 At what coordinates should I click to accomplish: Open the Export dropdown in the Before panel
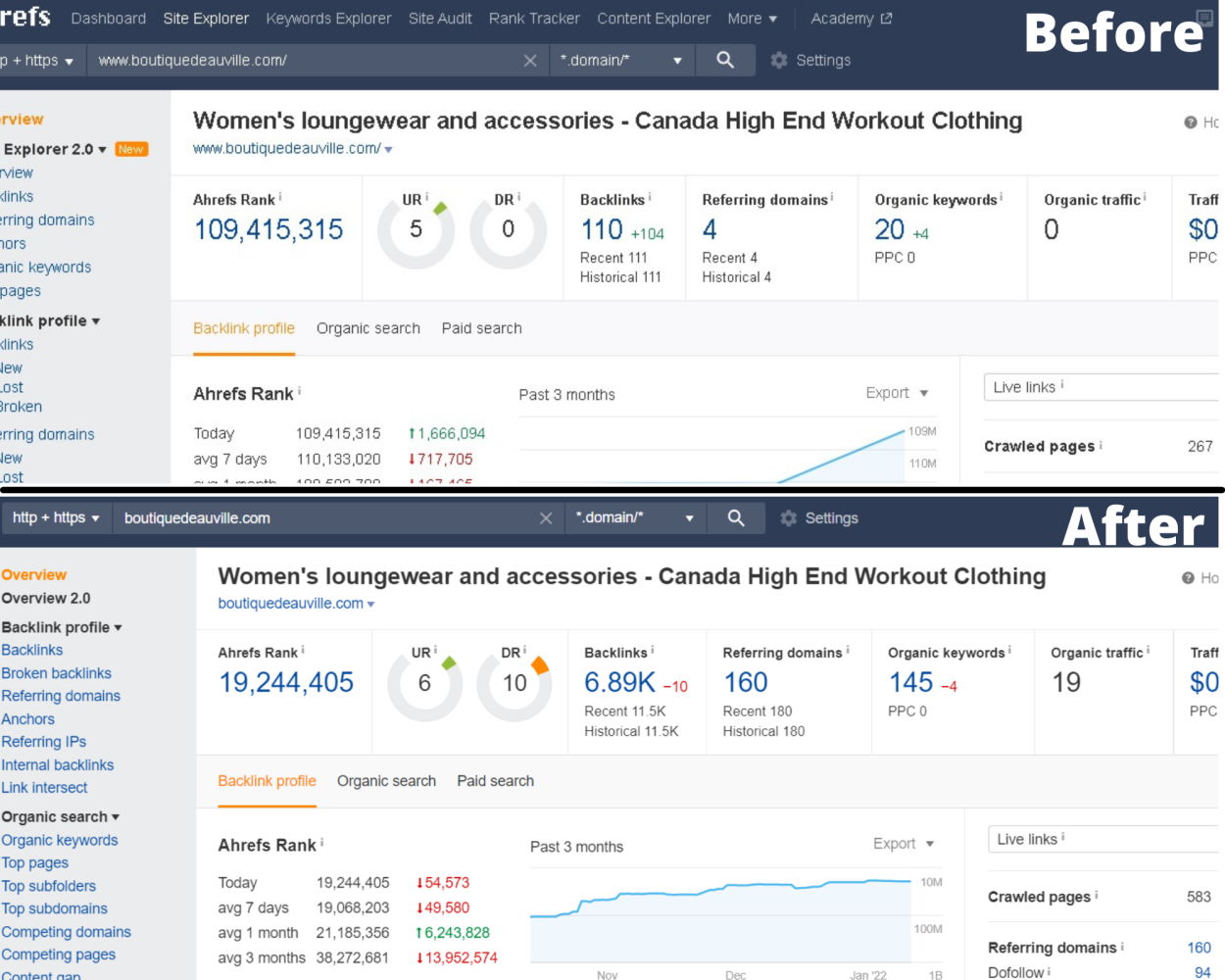point(897,393)
